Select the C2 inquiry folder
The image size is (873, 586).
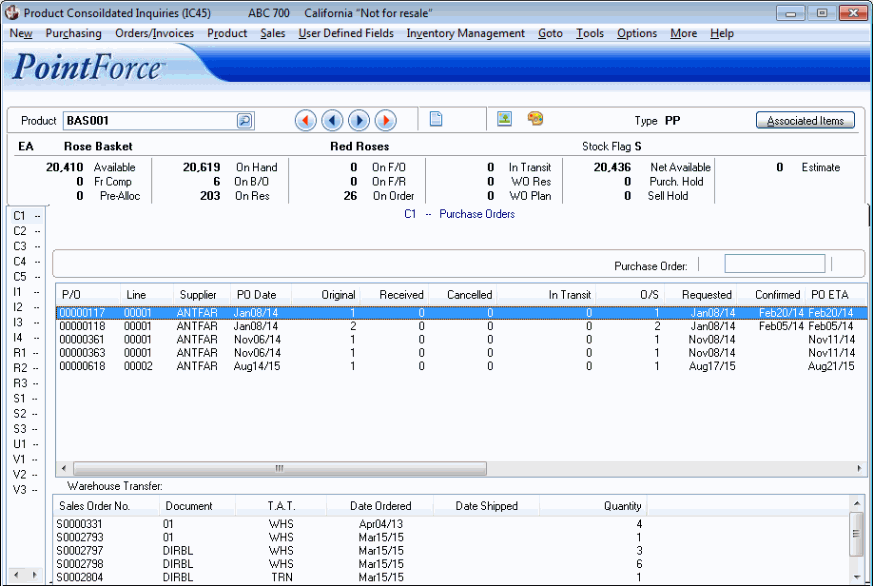[26, 231]
